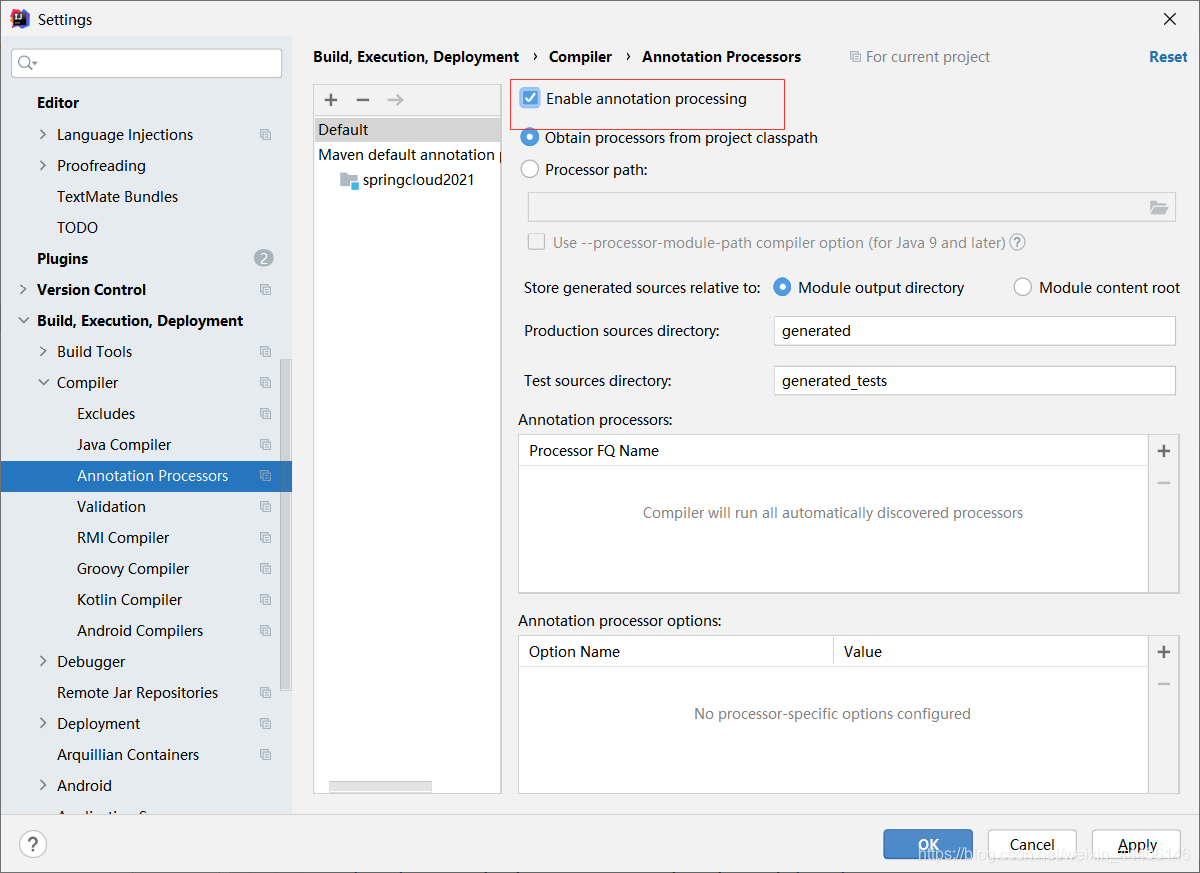This screenshot has width=1200, height=873.
Task: Open Settings help question mark
Action: point(33,844)
